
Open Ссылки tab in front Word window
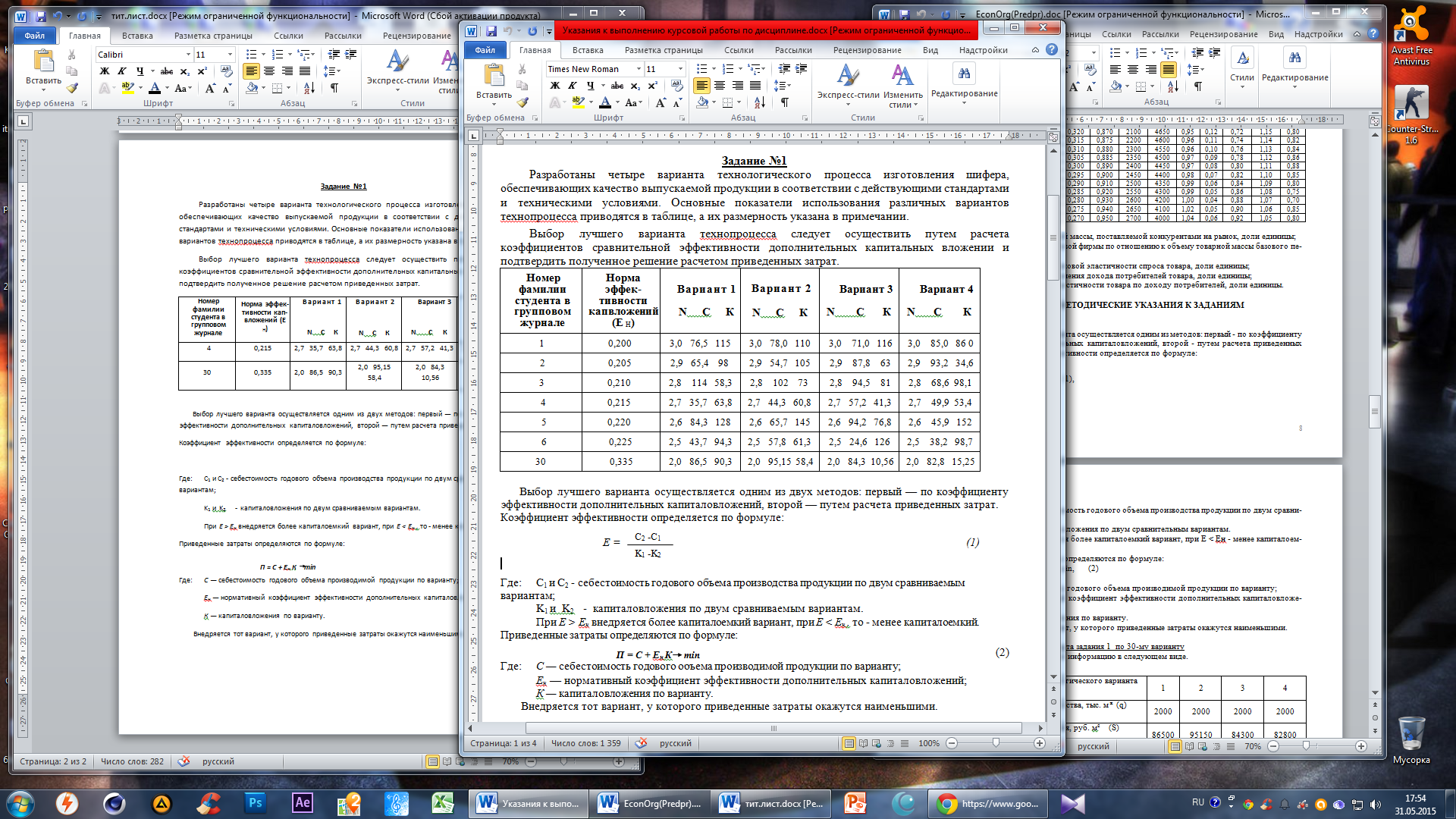coord(739,50)
